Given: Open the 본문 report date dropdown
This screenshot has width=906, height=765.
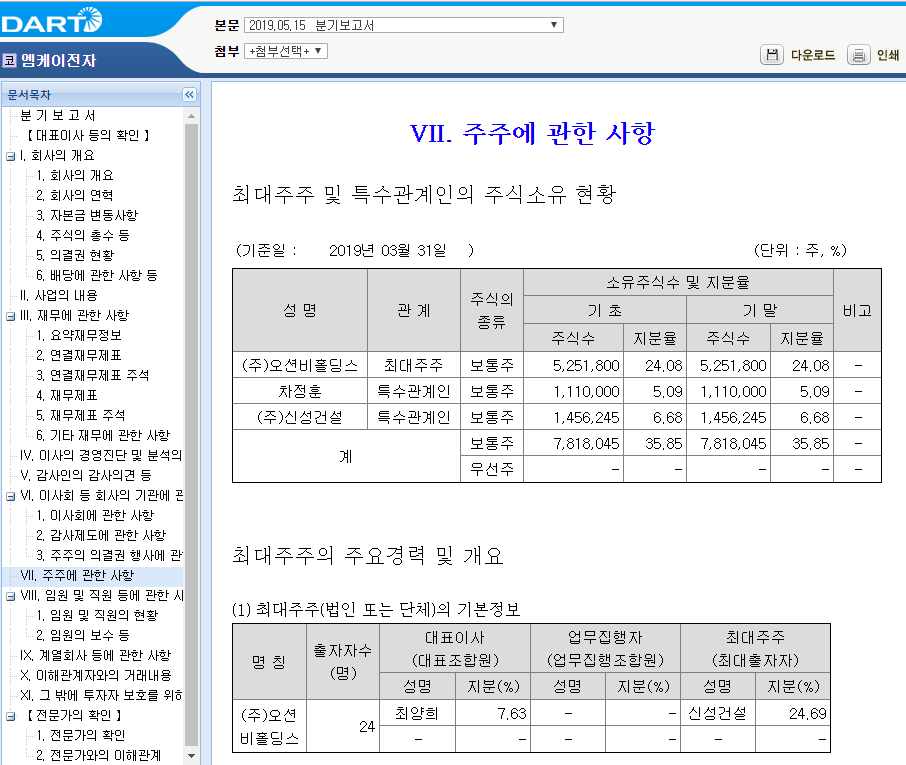Looking at the screenshot, I should (404, 25).
